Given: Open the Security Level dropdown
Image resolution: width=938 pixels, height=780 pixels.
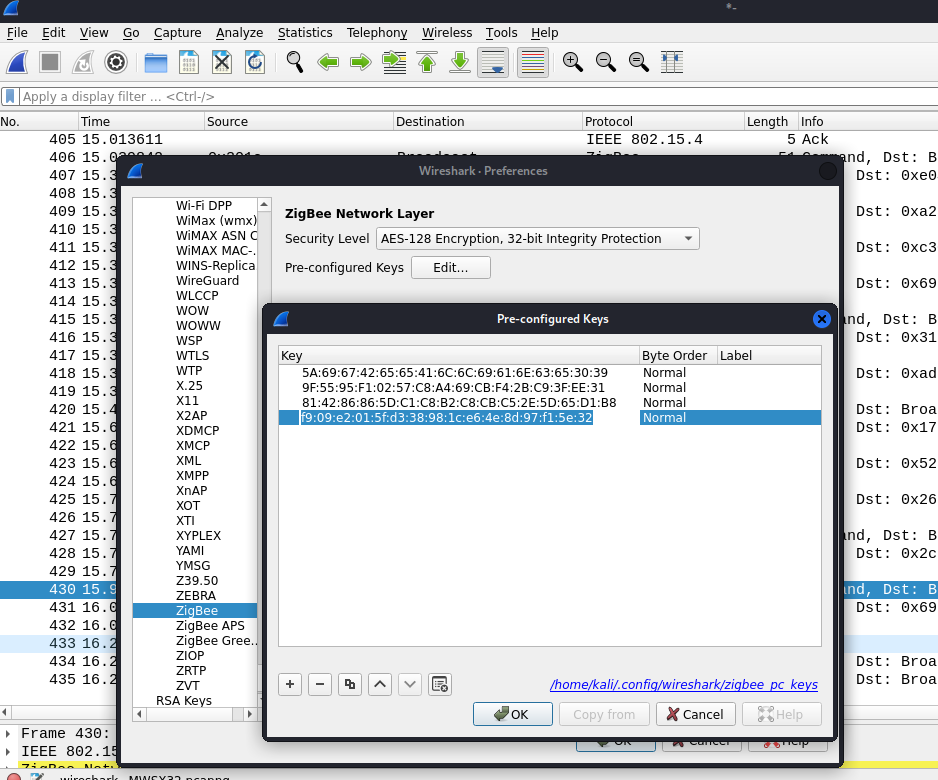Looking at the screenshot, I should 537,239.
